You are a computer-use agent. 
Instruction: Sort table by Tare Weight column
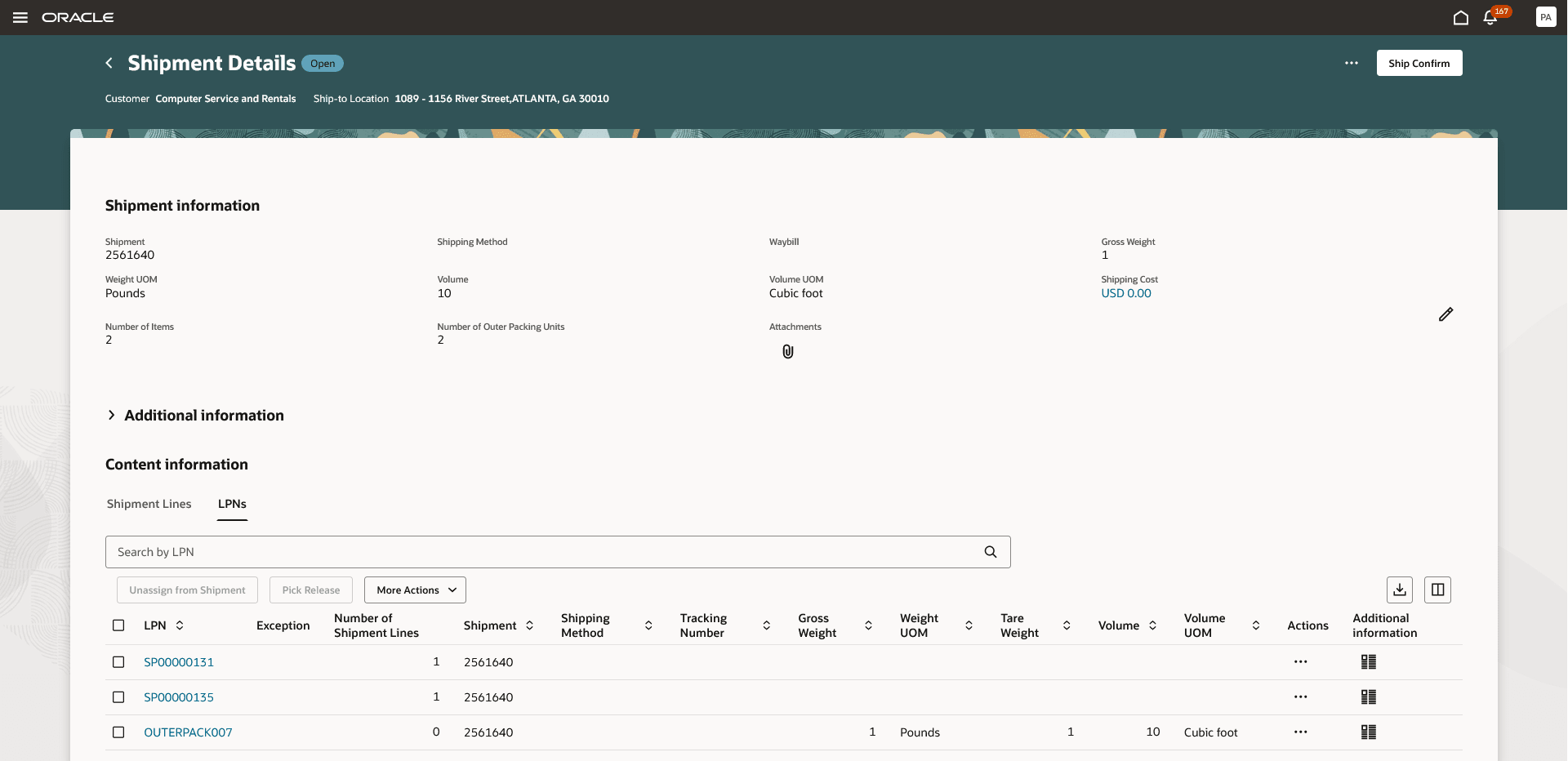[x=1067, y=625]
